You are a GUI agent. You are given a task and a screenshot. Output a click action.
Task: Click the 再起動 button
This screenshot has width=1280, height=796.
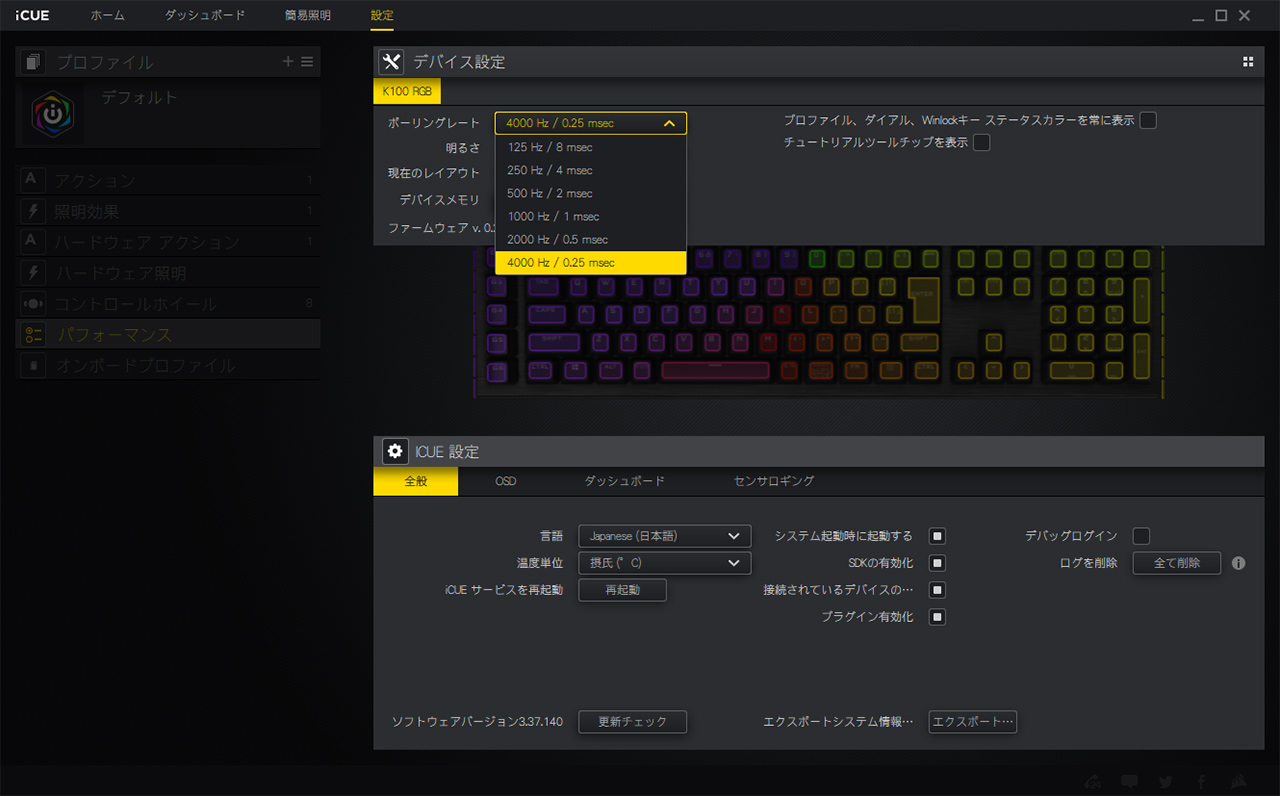click(622, 590)
